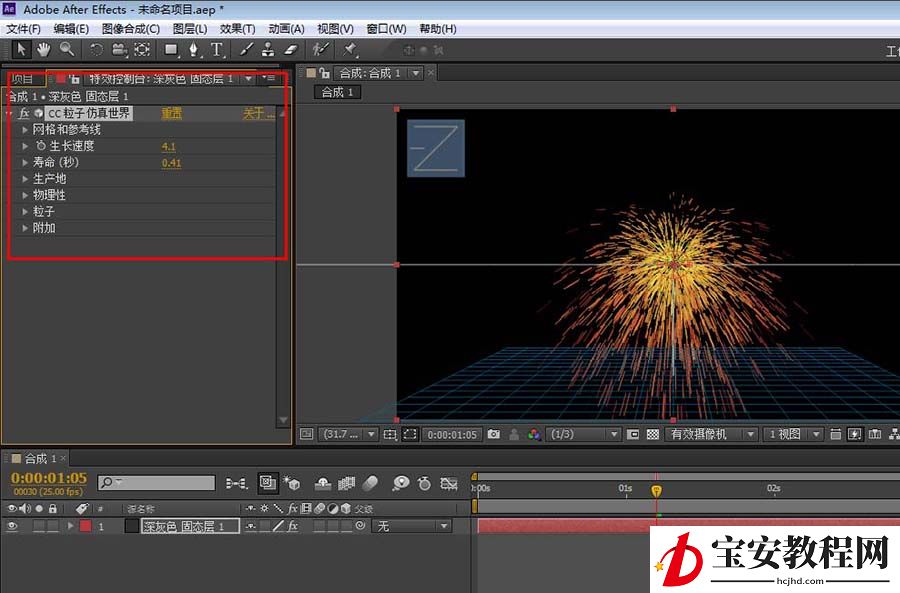Open the graph editor icon
The height and width of the screenshot is (593, 900).
(448, 483)
